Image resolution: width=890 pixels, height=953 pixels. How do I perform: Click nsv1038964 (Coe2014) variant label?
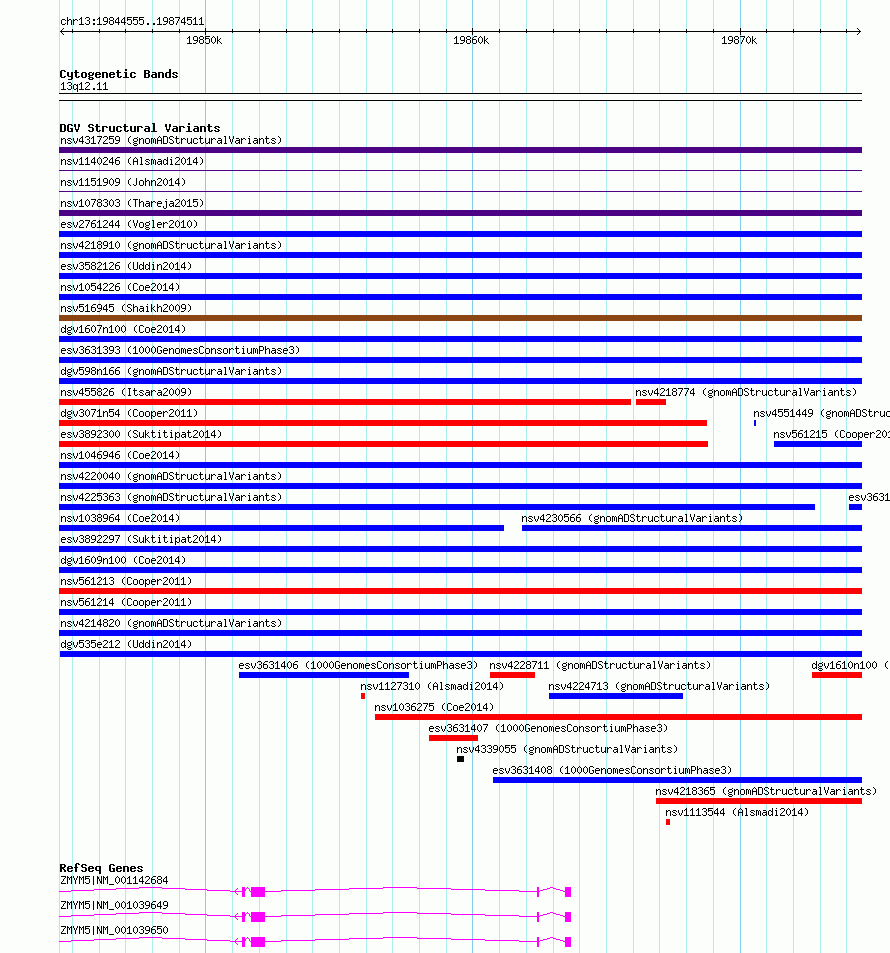point(120,518)
